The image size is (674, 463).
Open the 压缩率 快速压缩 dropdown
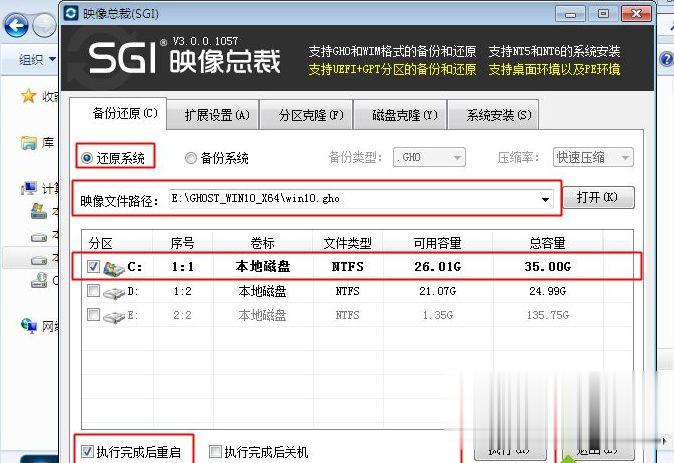(x=593, y=157)
